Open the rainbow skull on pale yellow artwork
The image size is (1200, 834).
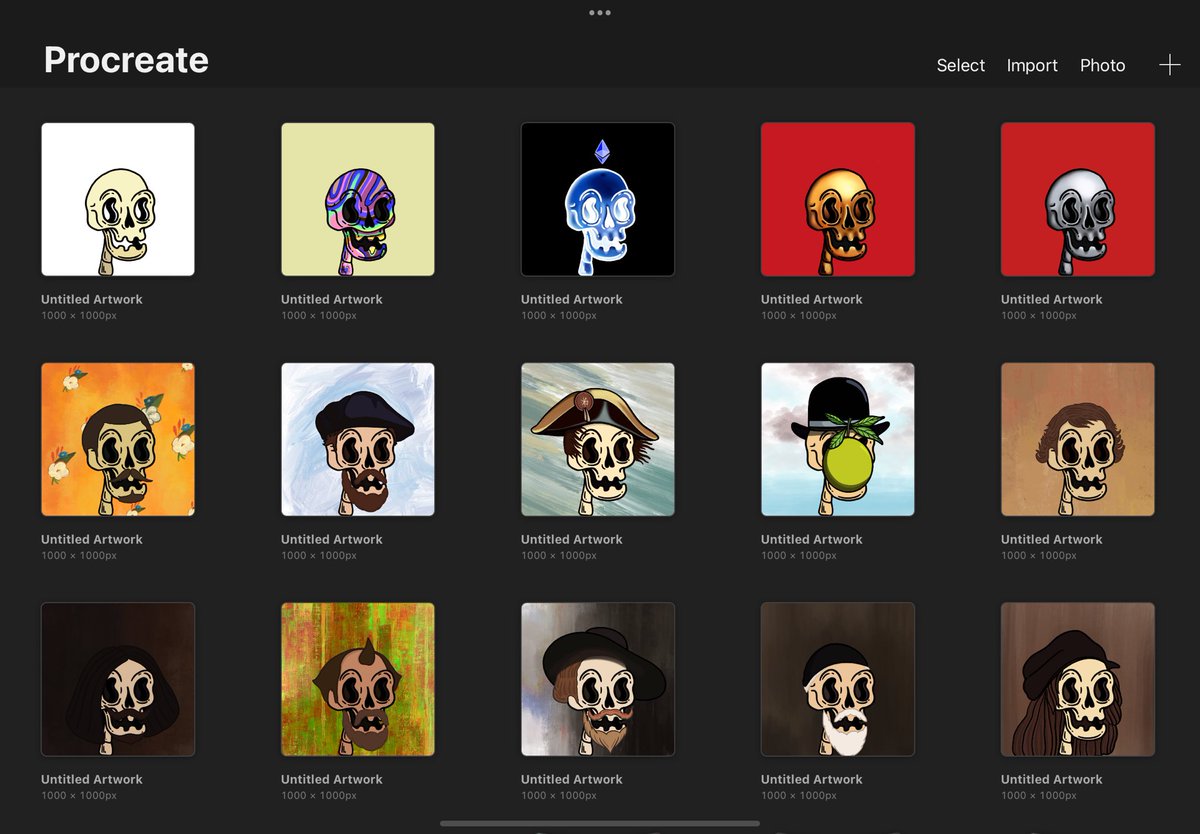point(358,199)
